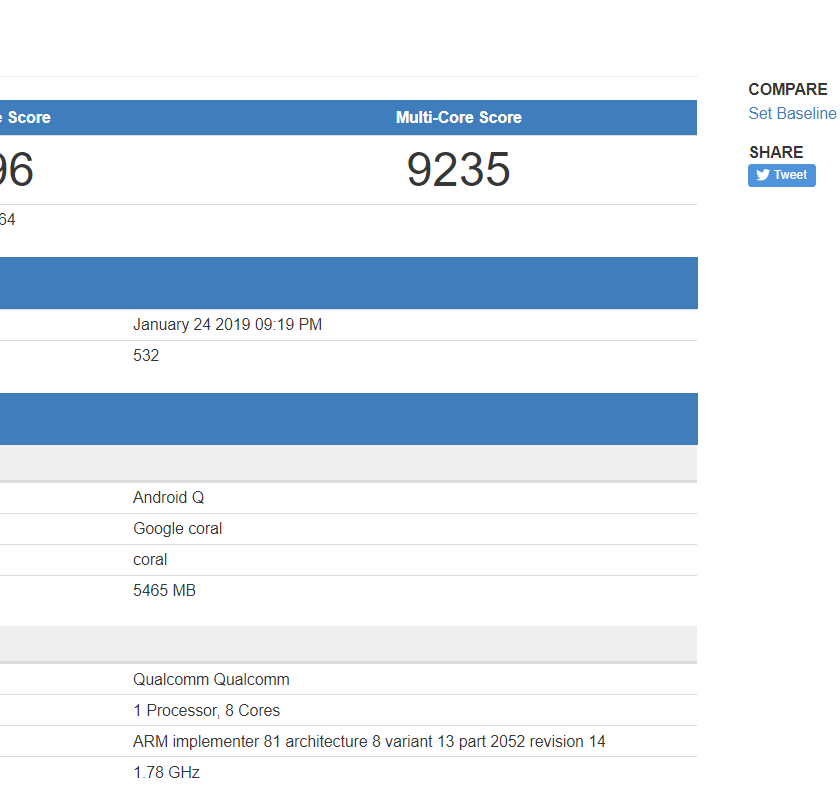Image resolution: width=840 pixels, height=794 pixels.
Task: Click the lone coral motherboard value
Action: click(x=150, y=560)
